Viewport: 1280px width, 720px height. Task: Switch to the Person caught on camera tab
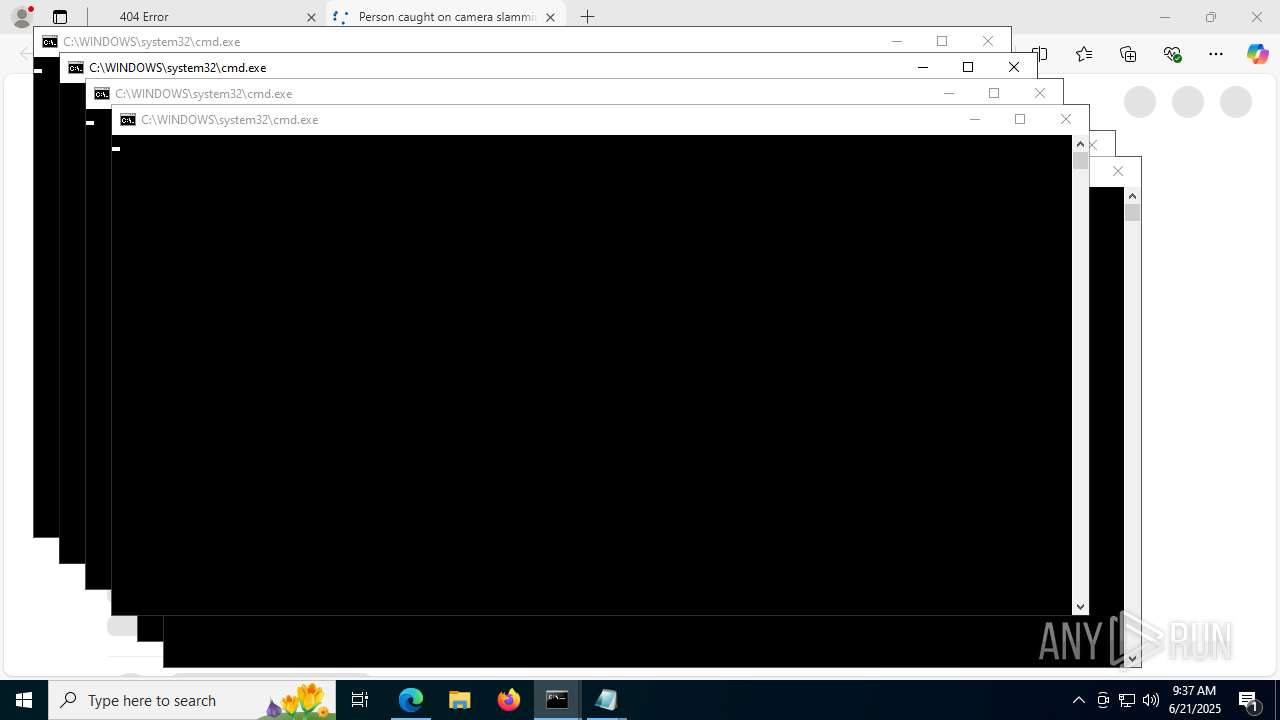tap(446, 17)
